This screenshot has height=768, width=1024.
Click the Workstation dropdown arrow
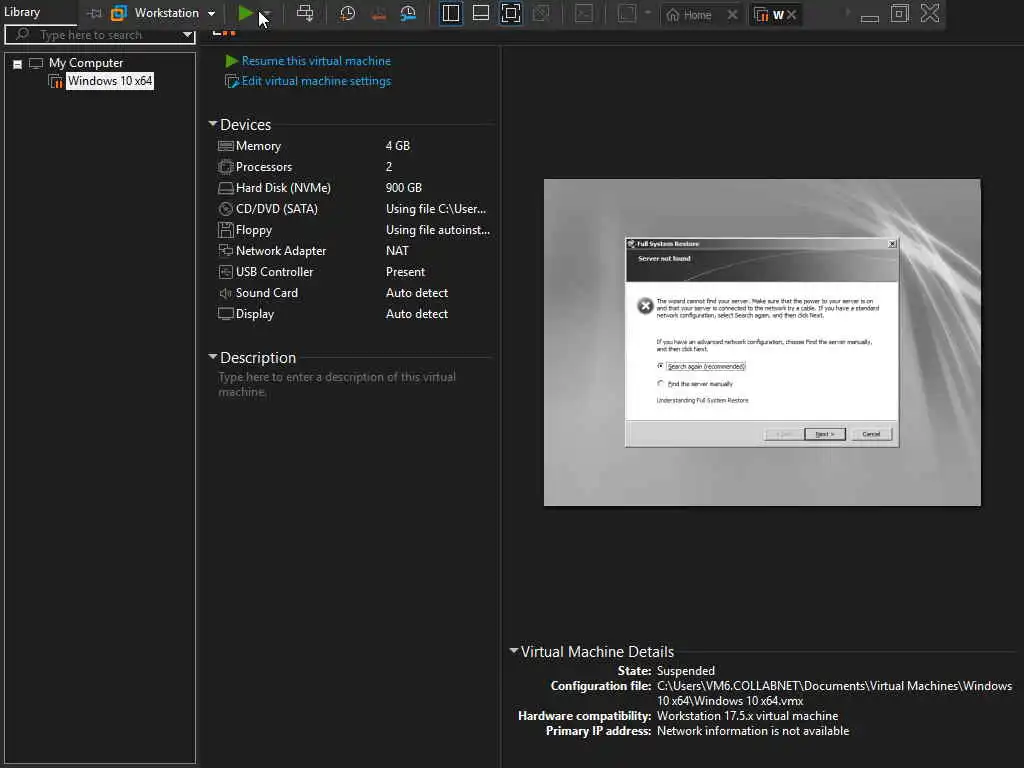coord(212,14)
